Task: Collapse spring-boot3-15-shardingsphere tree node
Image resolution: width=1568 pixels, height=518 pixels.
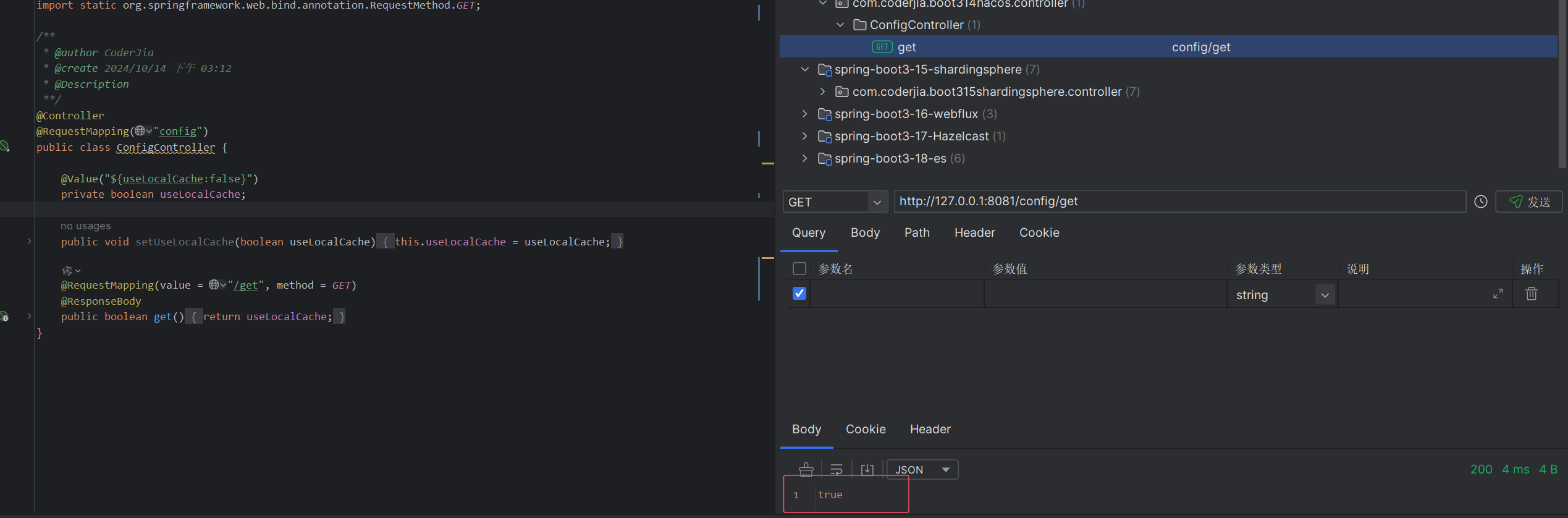Action: 805,69
